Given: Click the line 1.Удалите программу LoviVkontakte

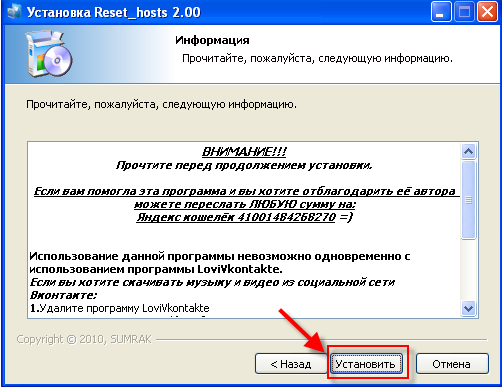Looking at the screenshot, I should [120, 308].
